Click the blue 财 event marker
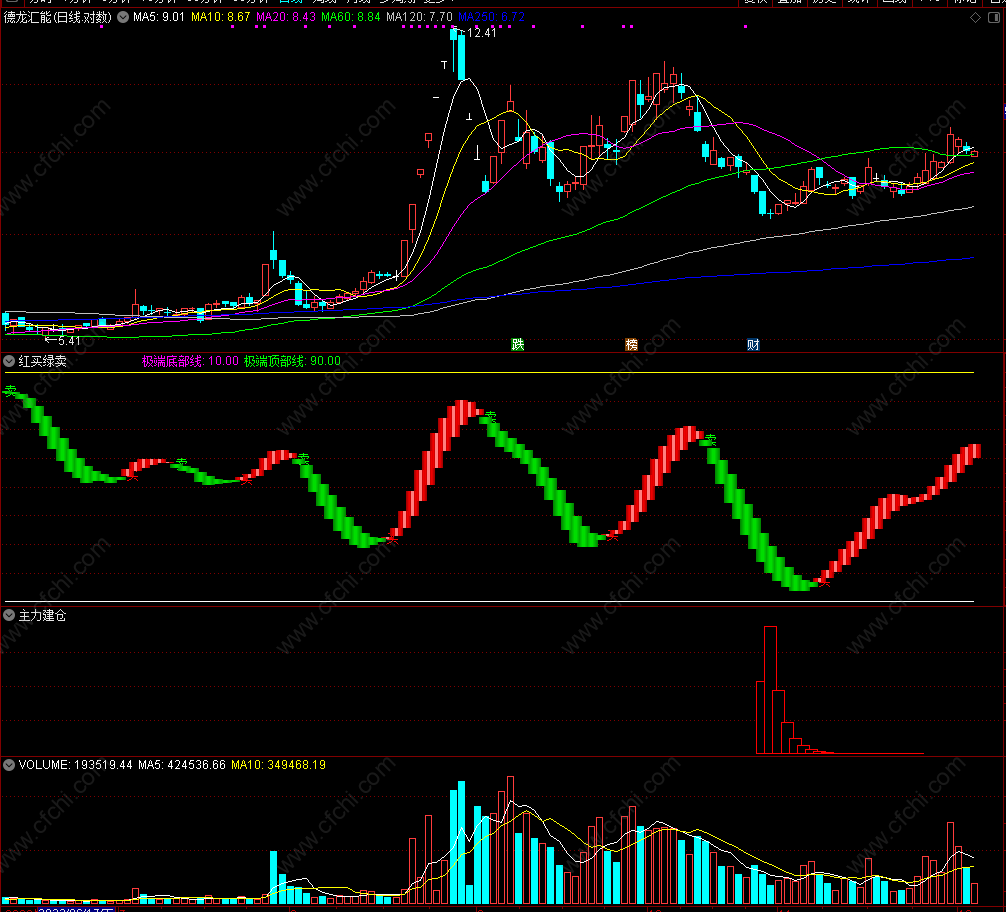The image size is (1006, 912). pyautogui.click(x=753, y=345)
